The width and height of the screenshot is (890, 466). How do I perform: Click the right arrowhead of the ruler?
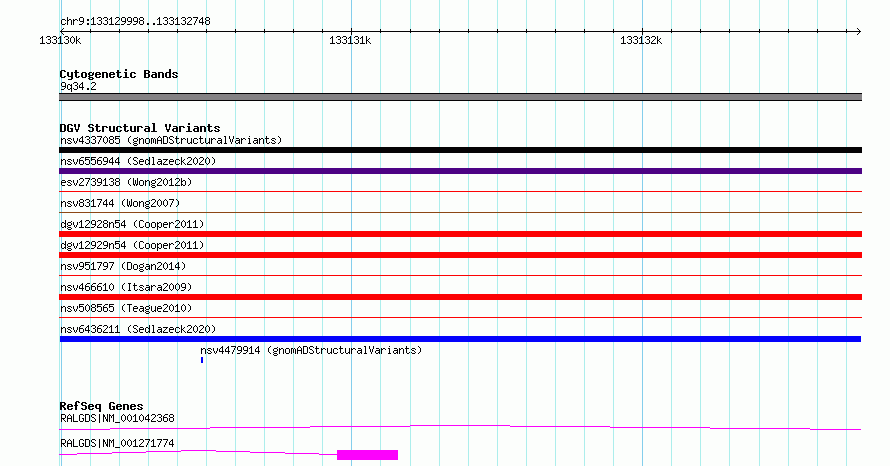pyautogui.click(x=858, y=31)
